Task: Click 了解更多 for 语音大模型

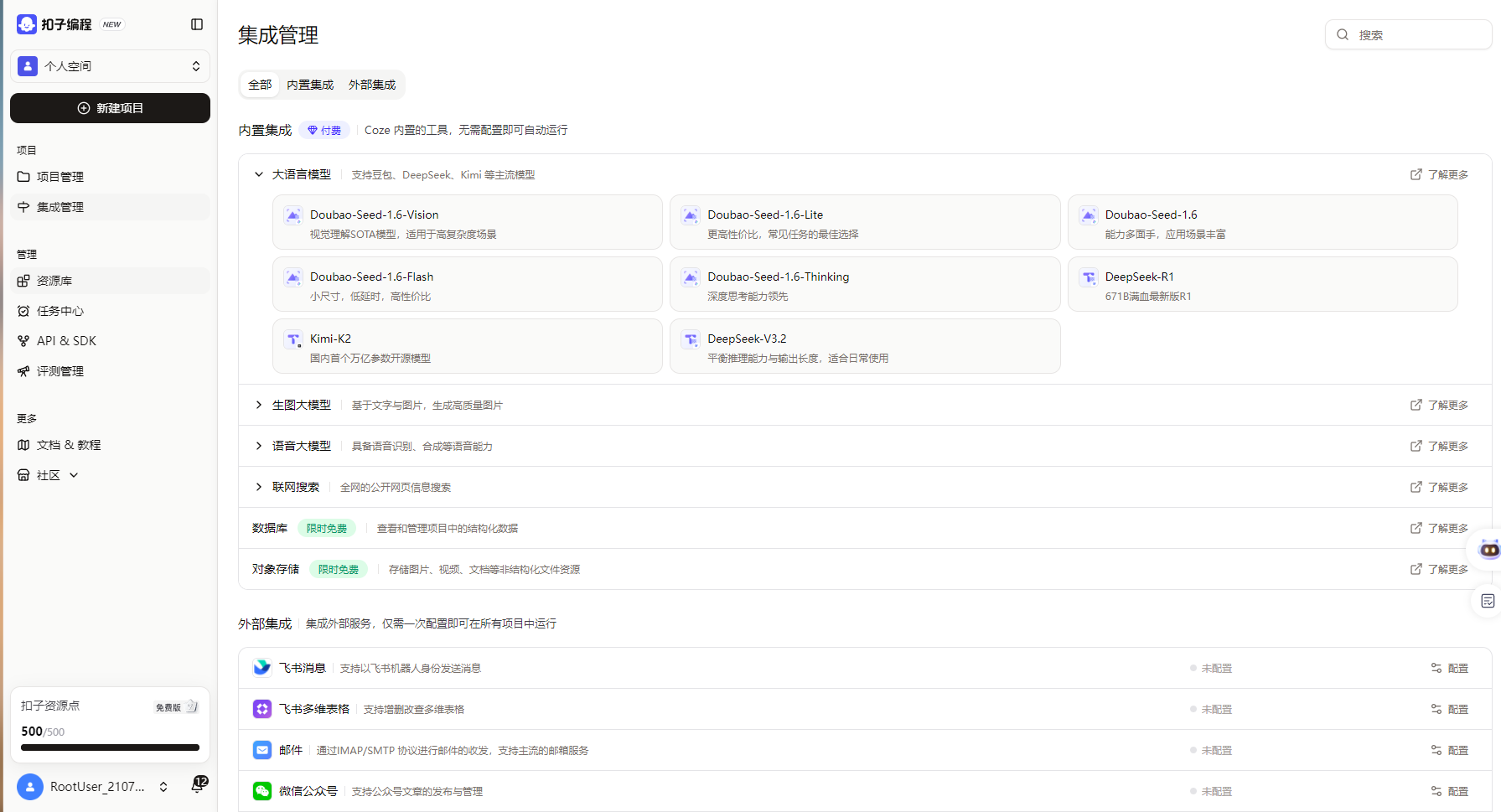Action: coord(1439,446)
